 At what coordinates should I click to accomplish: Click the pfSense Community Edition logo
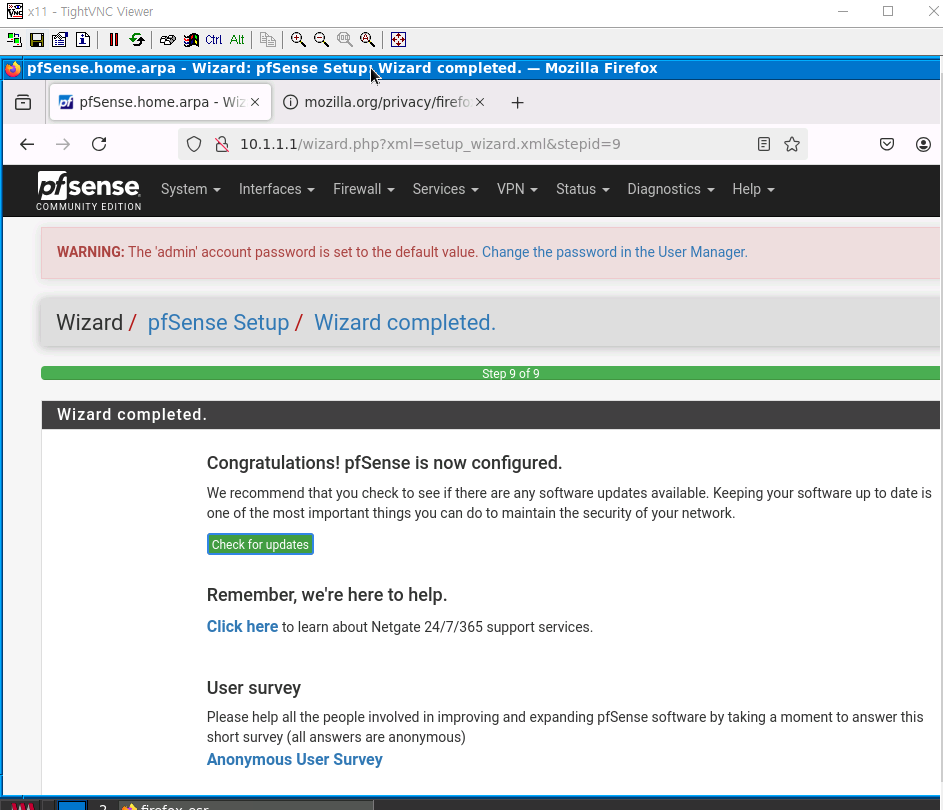point(88,191)
